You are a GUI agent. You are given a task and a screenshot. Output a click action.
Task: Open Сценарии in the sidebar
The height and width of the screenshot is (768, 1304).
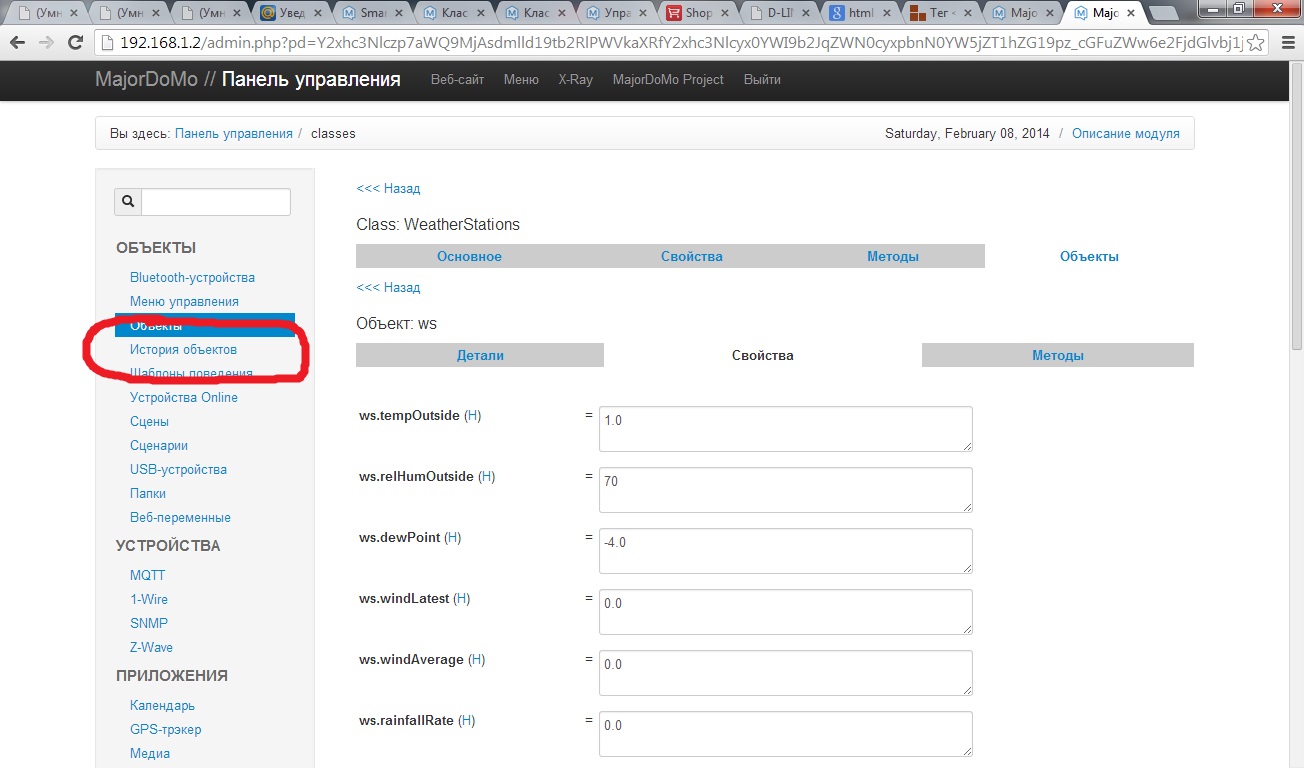(x=159, y=445)
